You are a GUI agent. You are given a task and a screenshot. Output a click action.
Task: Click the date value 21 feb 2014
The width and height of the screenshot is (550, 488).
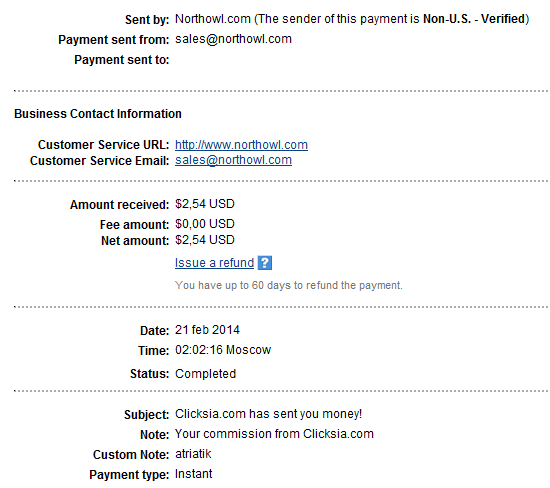click(207, 330)
